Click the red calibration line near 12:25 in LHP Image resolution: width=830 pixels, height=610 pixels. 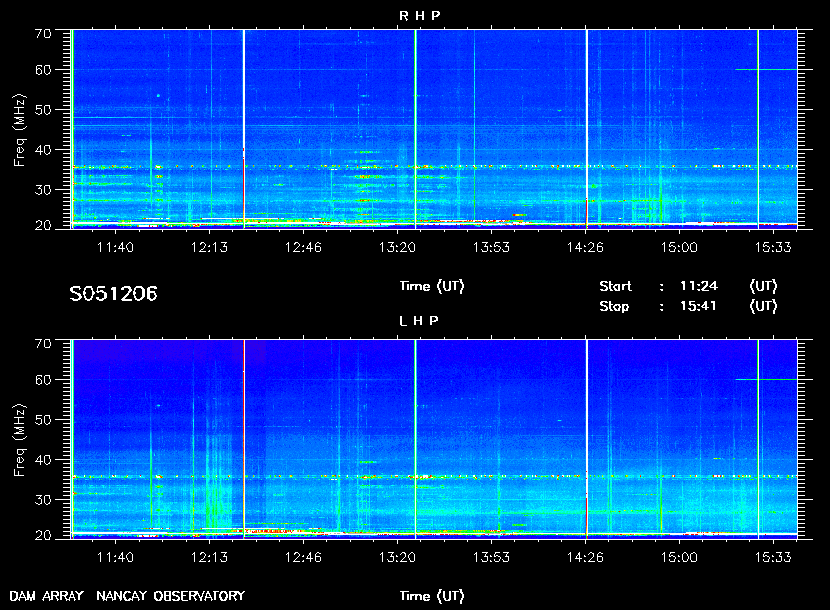point(243,439)
